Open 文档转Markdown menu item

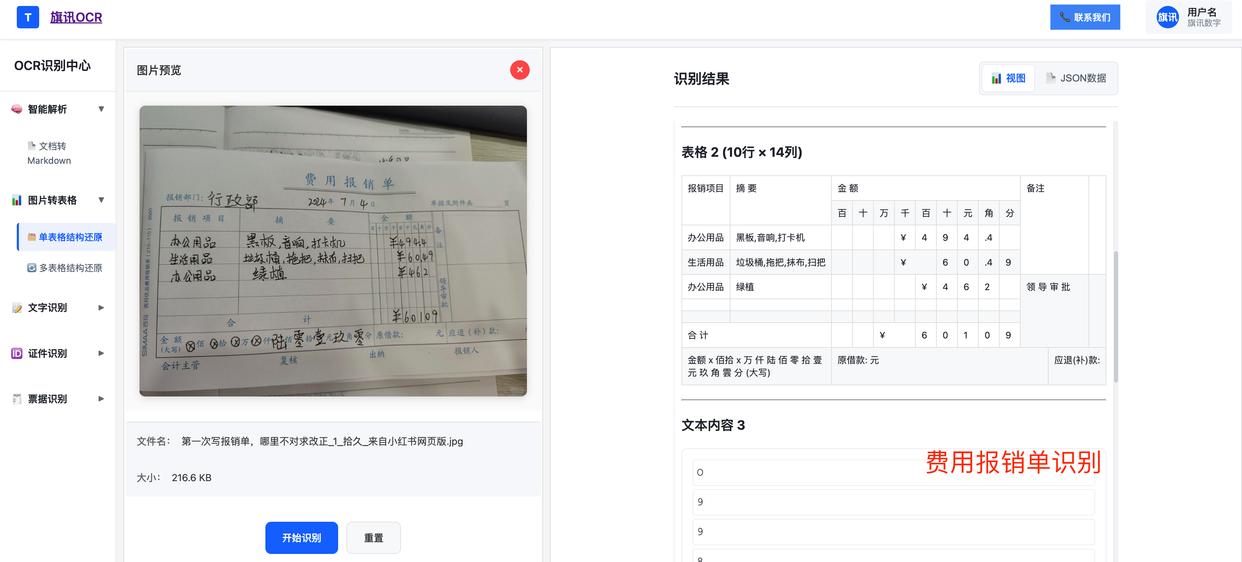(49, 153)
